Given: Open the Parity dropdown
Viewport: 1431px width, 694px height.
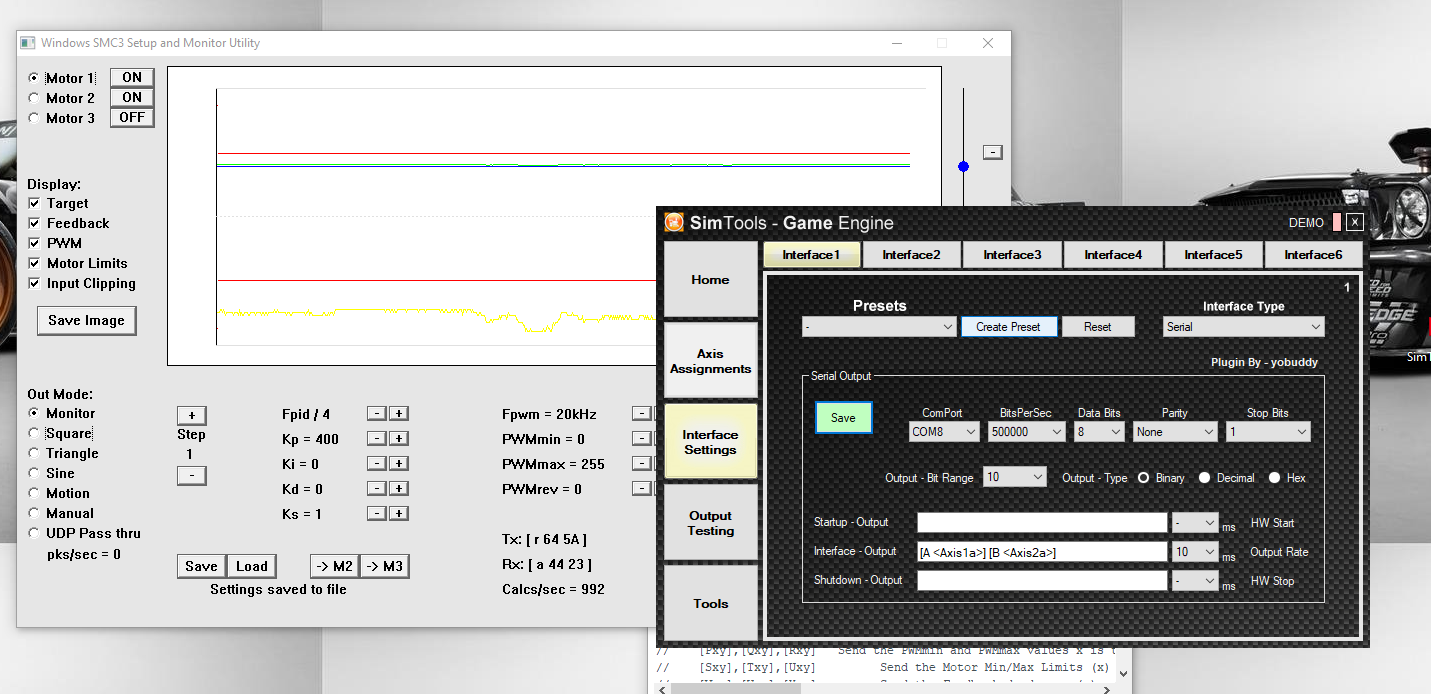Looking at the screenshot, I should click(1175, 432).
